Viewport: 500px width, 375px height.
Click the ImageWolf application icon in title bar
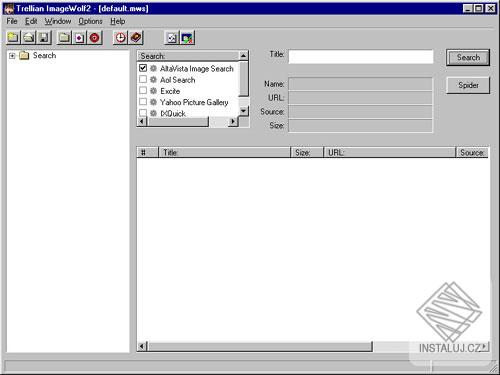(9, 9)
